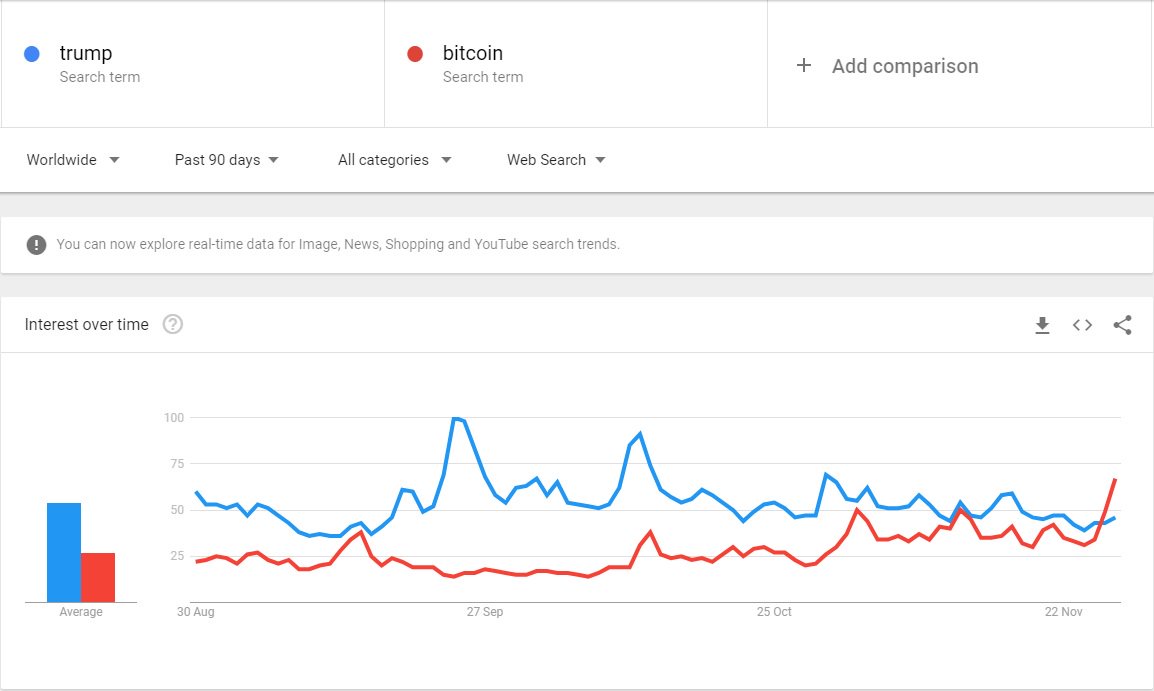Click the blue Average bar for trump

(64, 552)
